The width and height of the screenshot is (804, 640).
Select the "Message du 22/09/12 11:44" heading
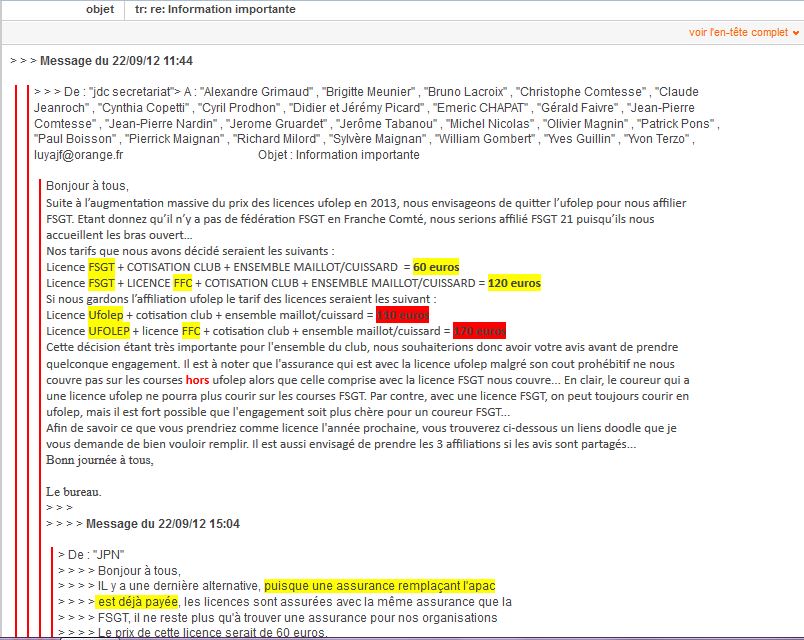point(116,61)
